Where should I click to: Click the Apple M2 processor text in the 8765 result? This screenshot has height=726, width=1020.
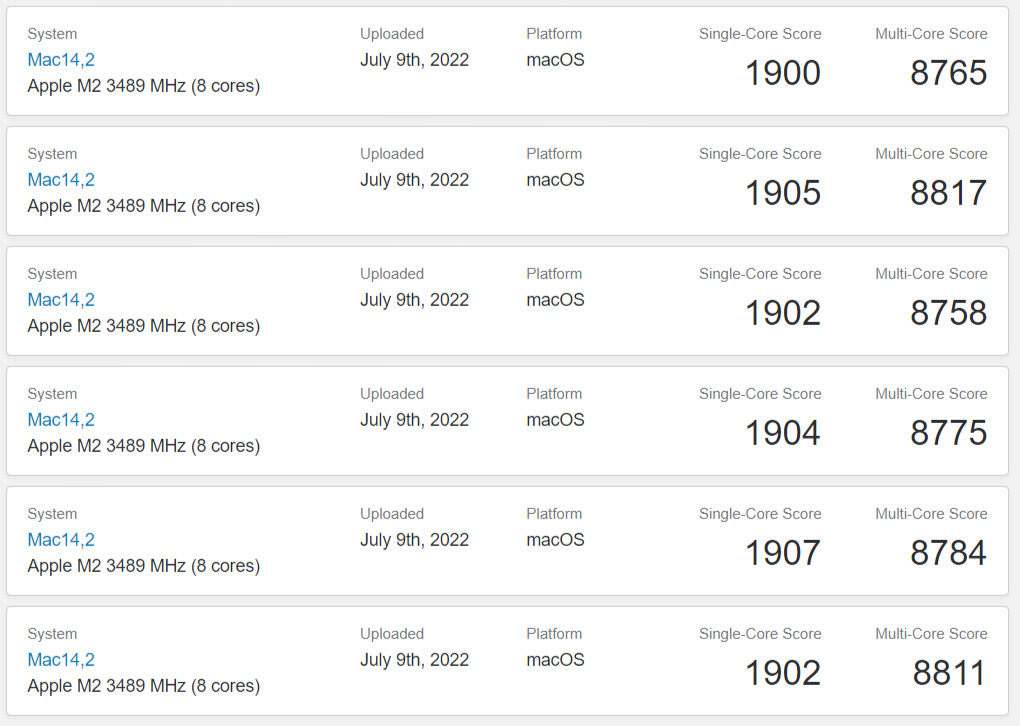coord(143,86)
